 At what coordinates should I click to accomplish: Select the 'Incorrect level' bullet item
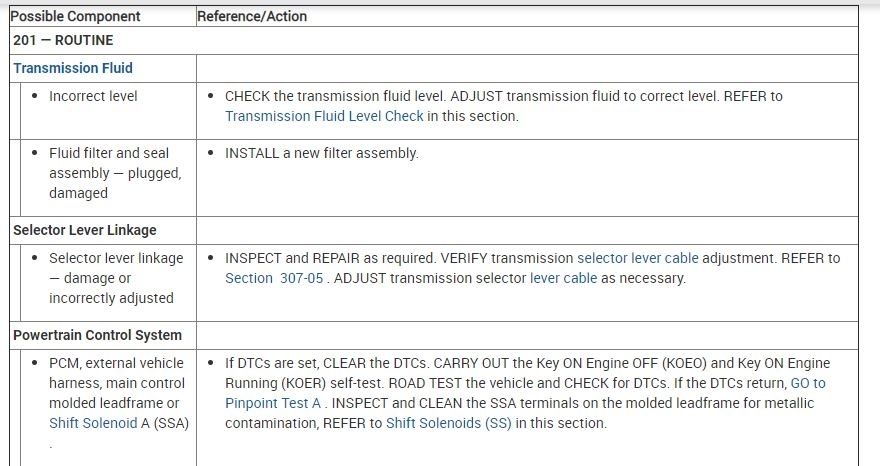coord(93,96)
